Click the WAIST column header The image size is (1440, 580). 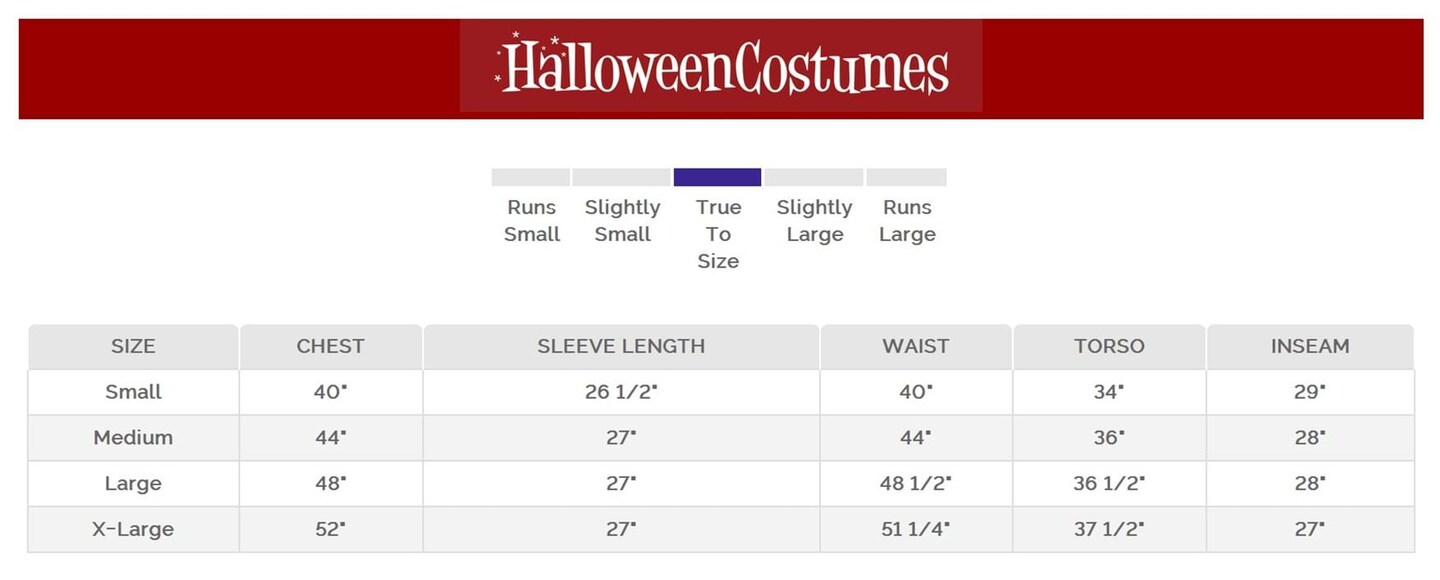(x=915, y=347)
